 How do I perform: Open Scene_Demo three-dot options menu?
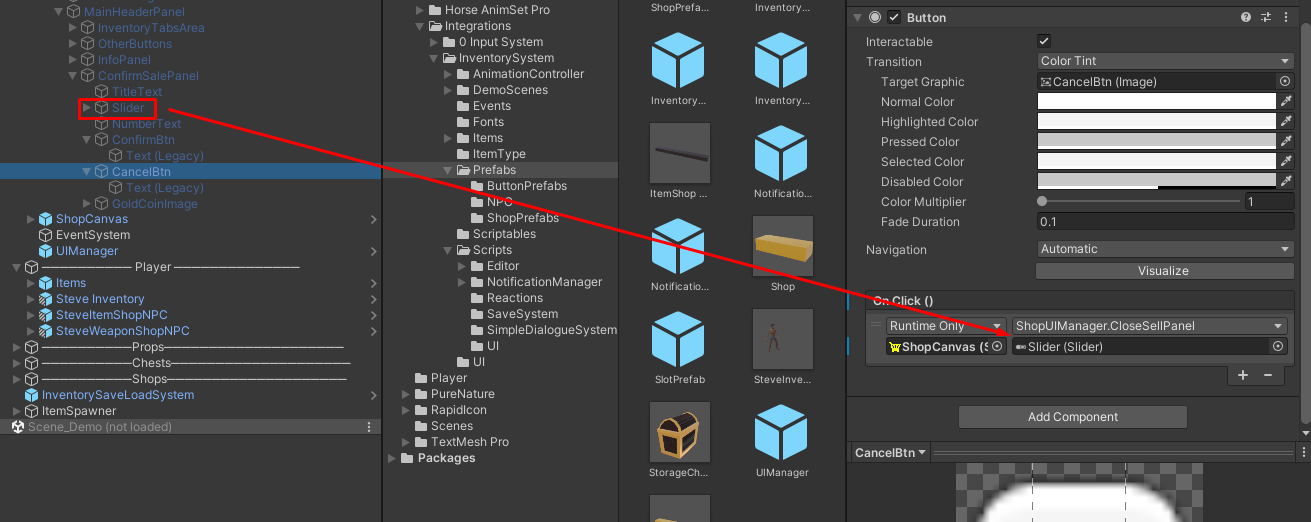(x=369, y=427)
